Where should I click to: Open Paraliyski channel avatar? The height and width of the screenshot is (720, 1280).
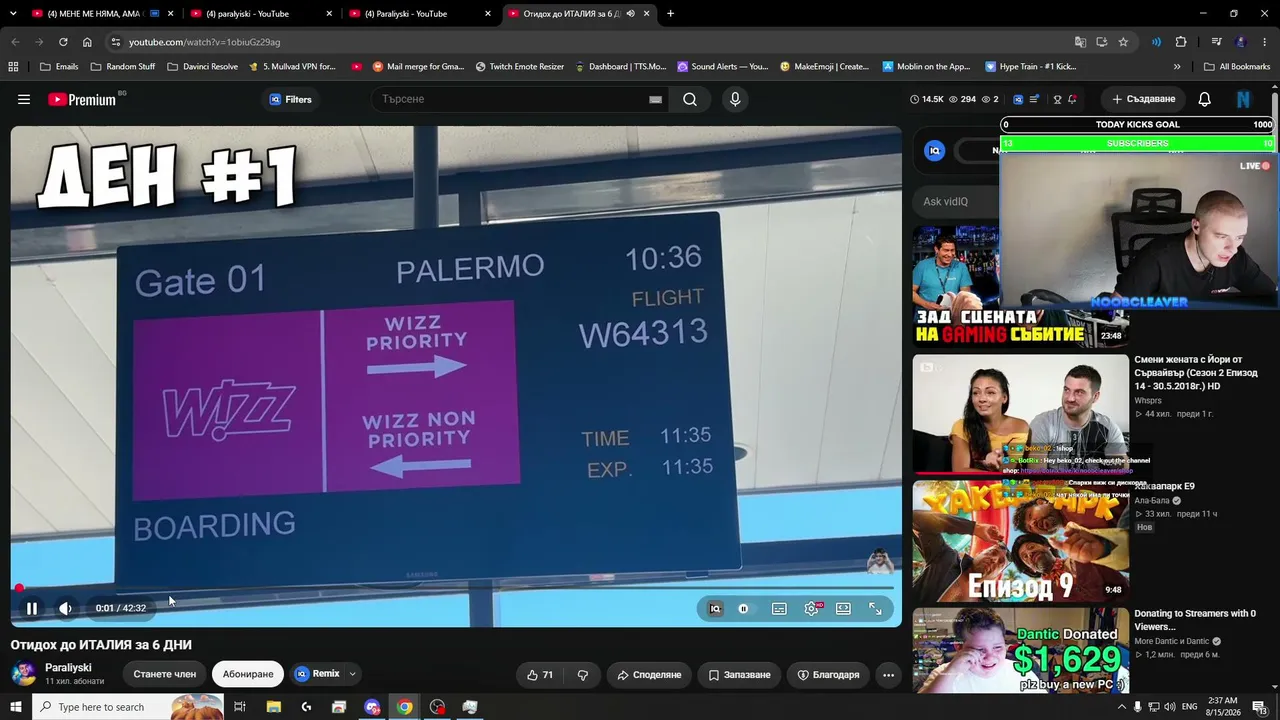(x=24, y=673)
